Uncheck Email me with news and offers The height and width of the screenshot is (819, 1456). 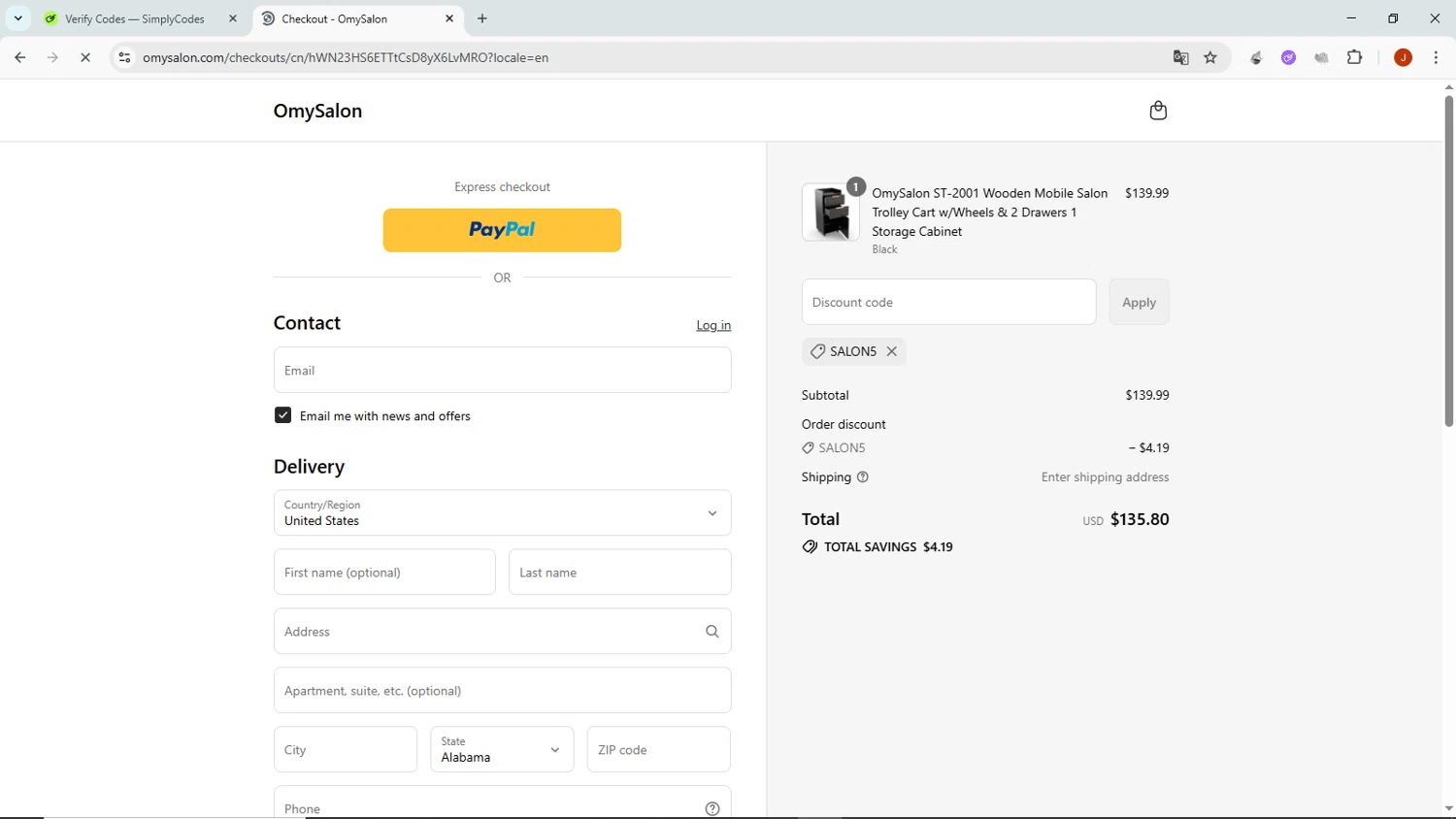click(x=282, y=415)
